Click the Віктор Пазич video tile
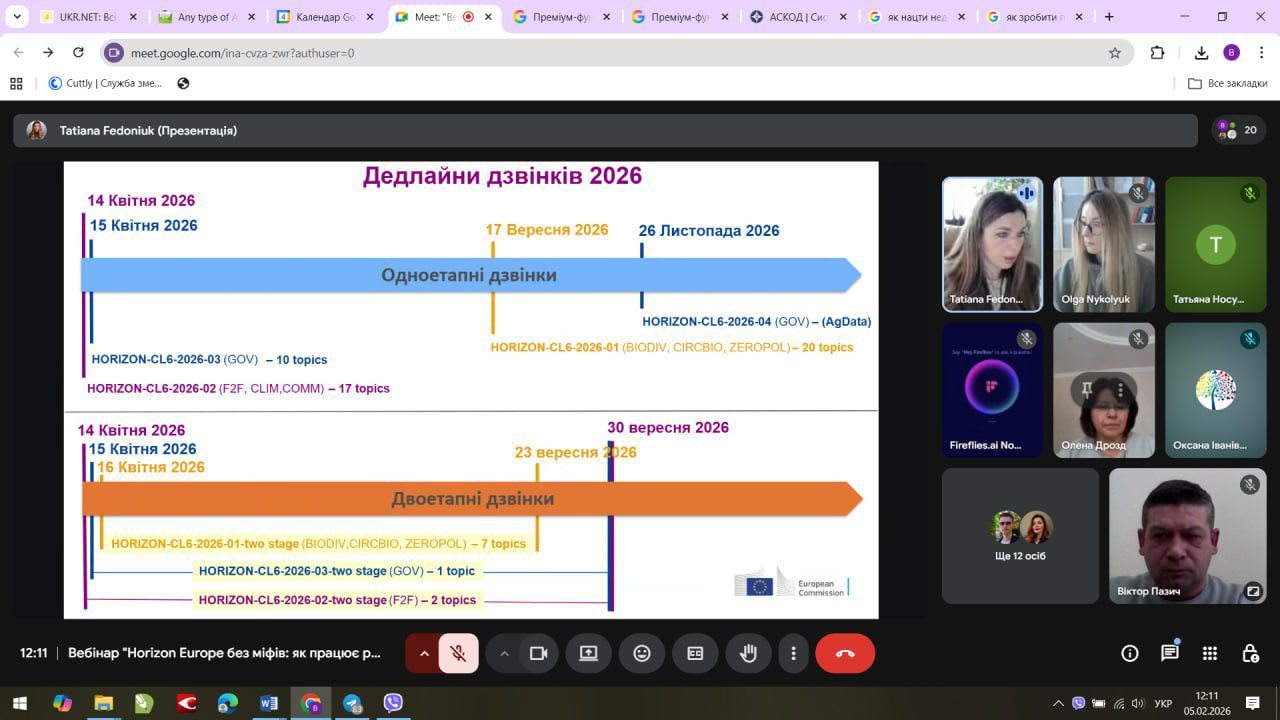 click(x=1187, y=536)
